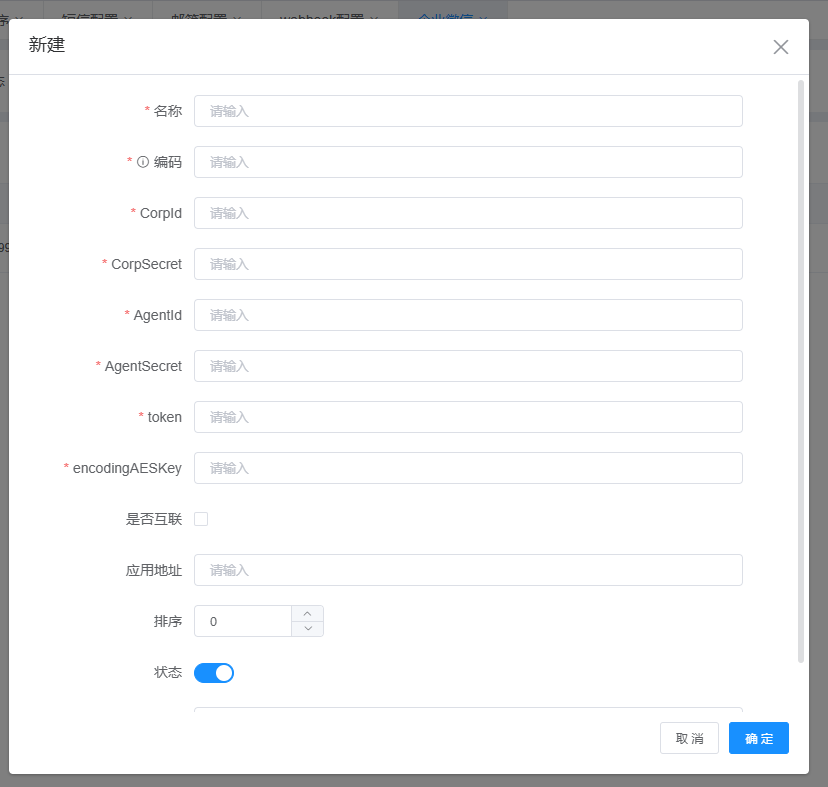
Task: Close the 新建 dialog with the X icon
Action: [781, 47]
